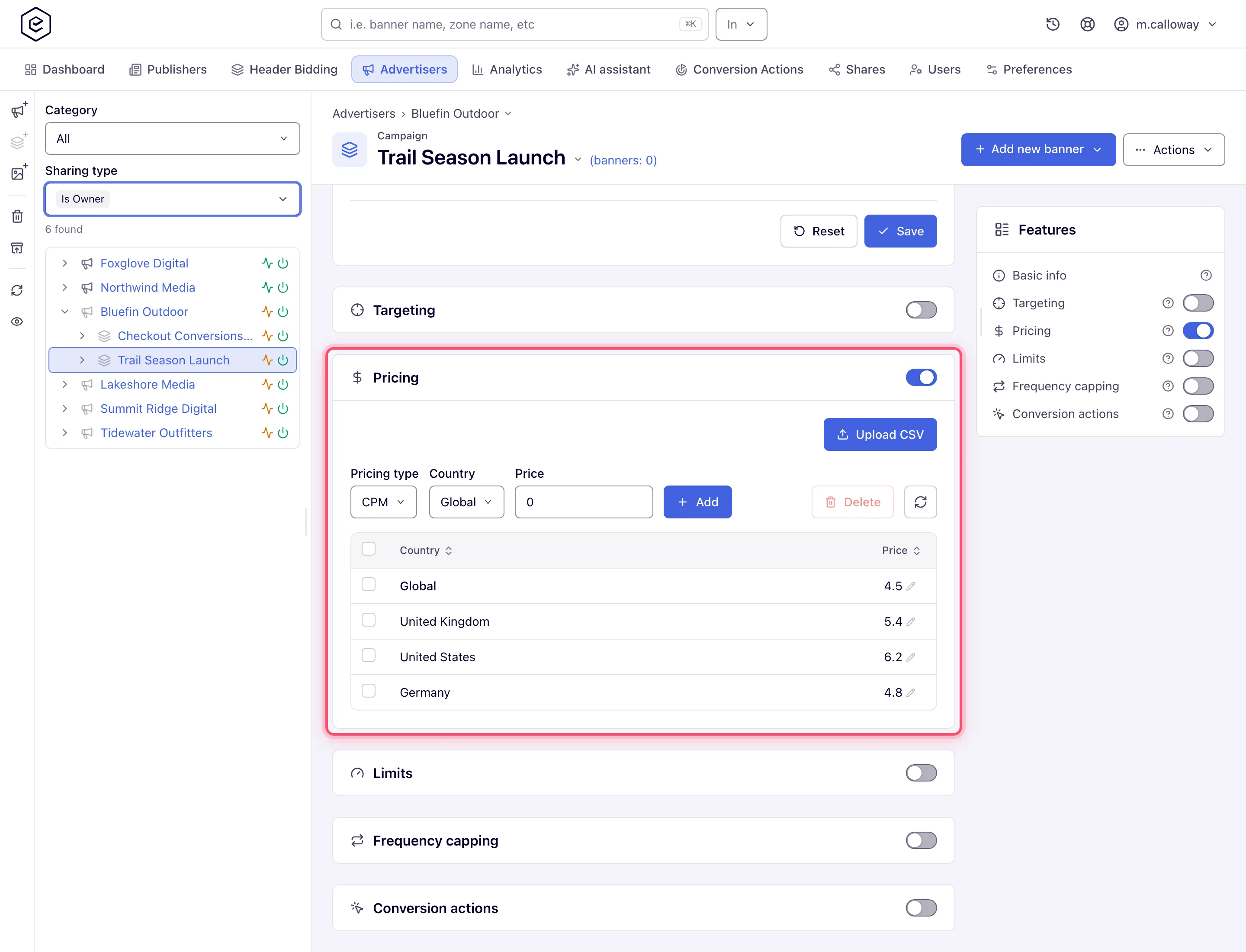This screenshot has height=952, width=1246.
Task: Check the Germany row checkbox
Action: point(368,691)
